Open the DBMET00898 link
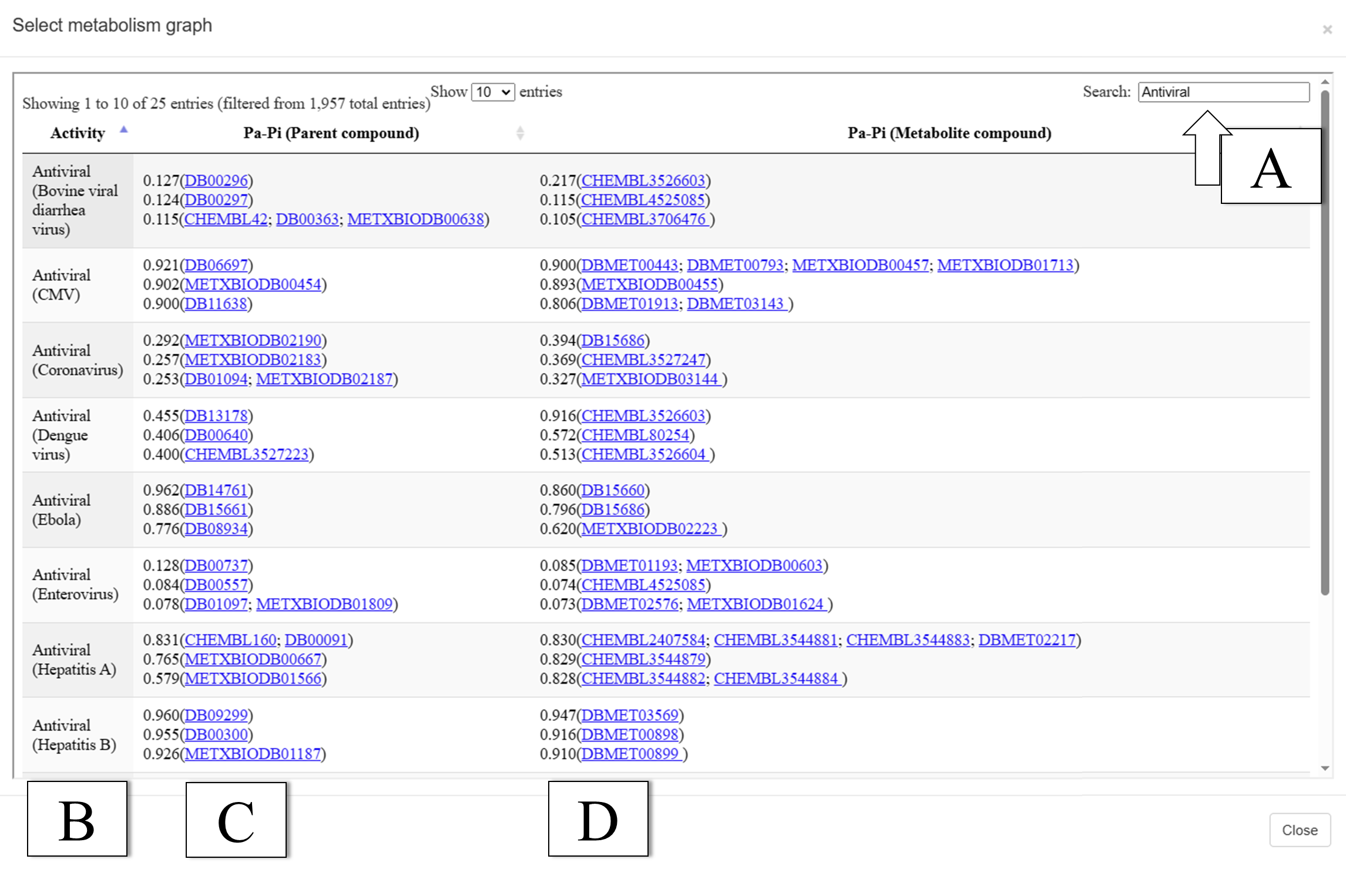 [630, 734]
